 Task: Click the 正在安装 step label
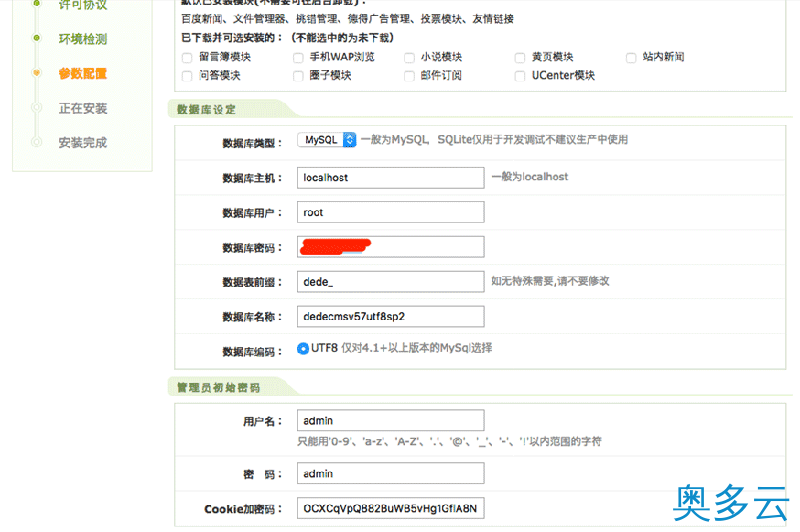click(x=83, y=109)
